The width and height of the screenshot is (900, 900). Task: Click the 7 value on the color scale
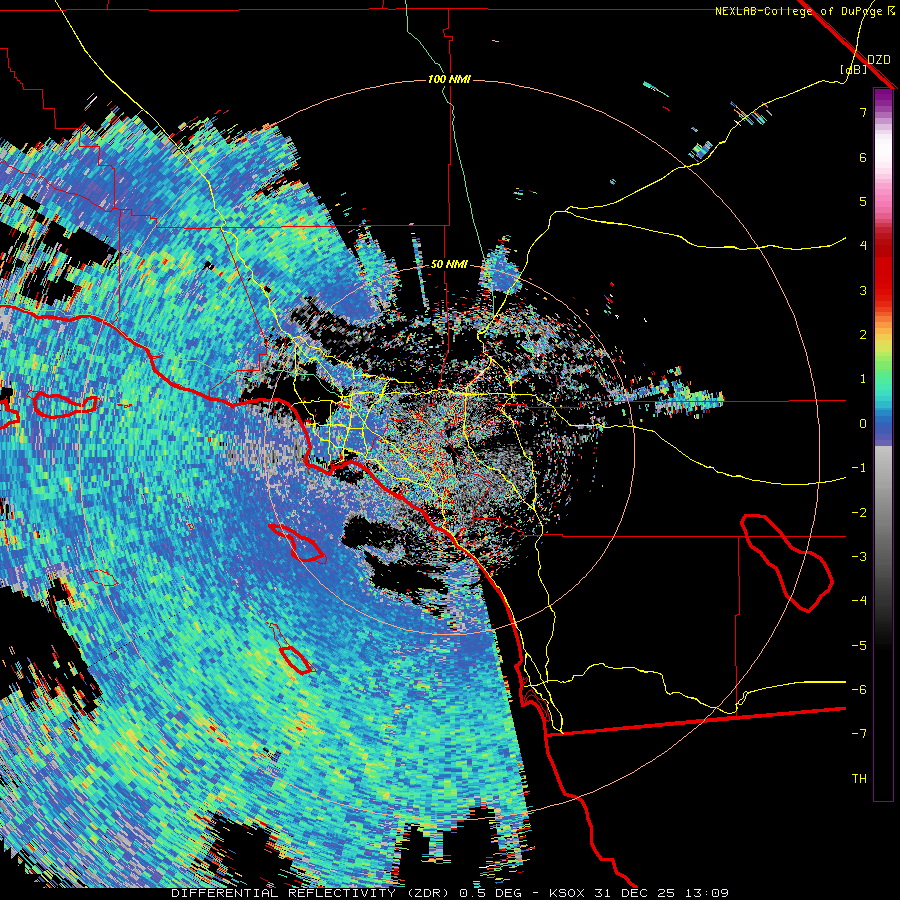pos(863,112)
